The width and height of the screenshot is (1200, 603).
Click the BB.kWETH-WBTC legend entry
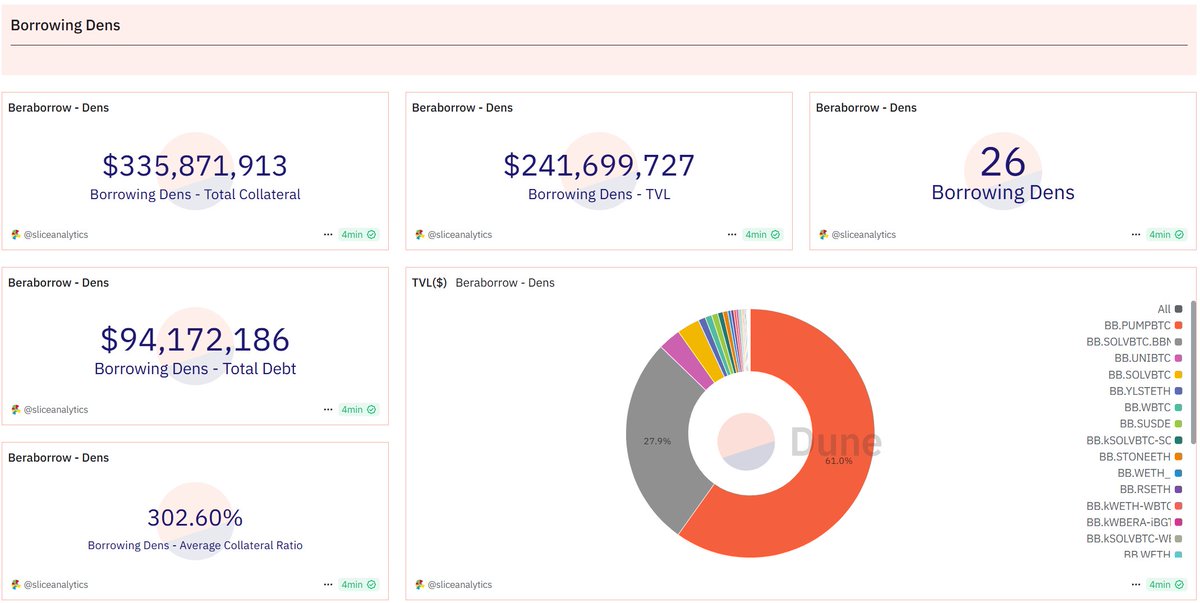pyautogui.click(x=1135, y=506)
